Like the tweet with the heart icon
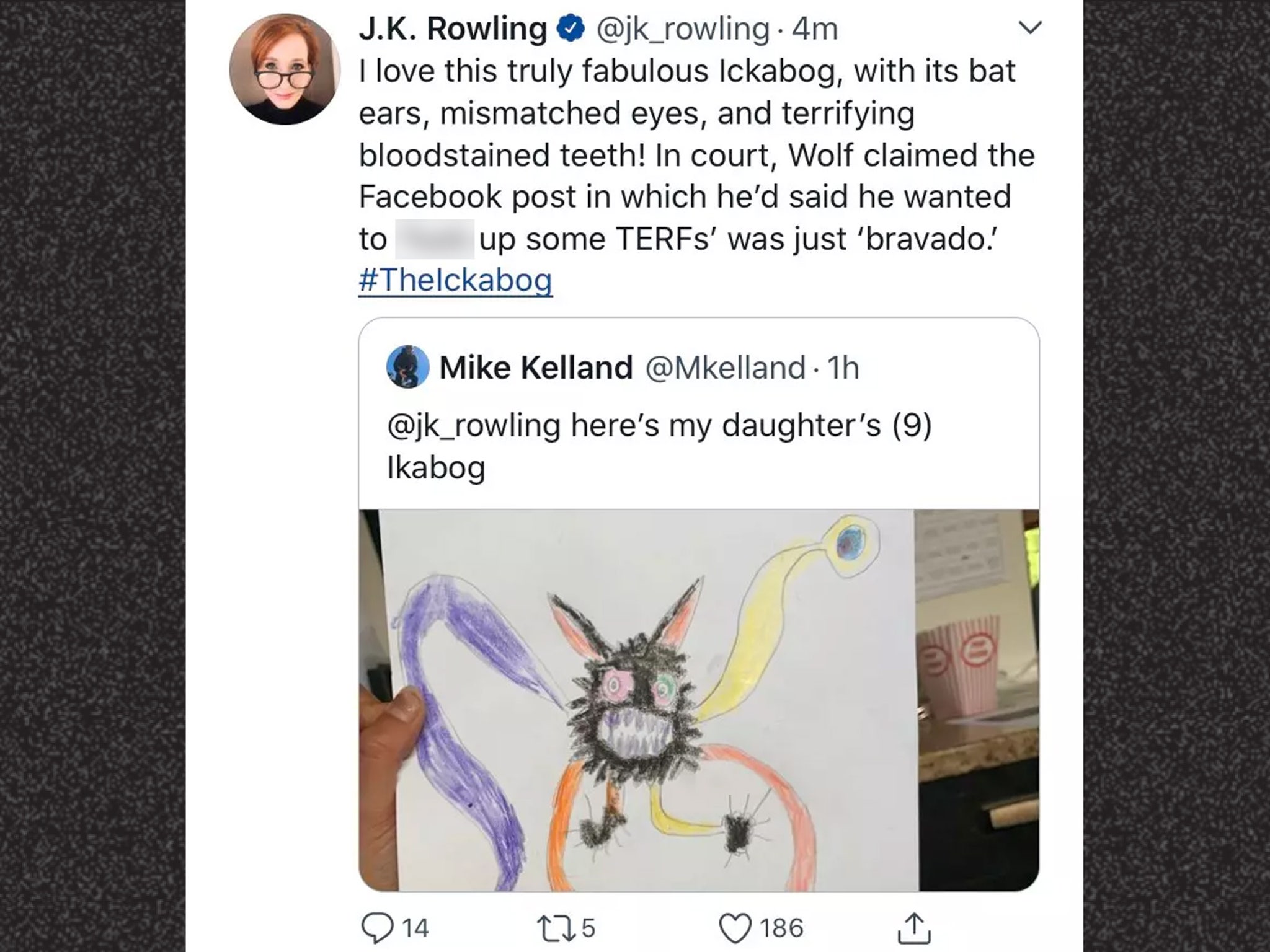 735,928
